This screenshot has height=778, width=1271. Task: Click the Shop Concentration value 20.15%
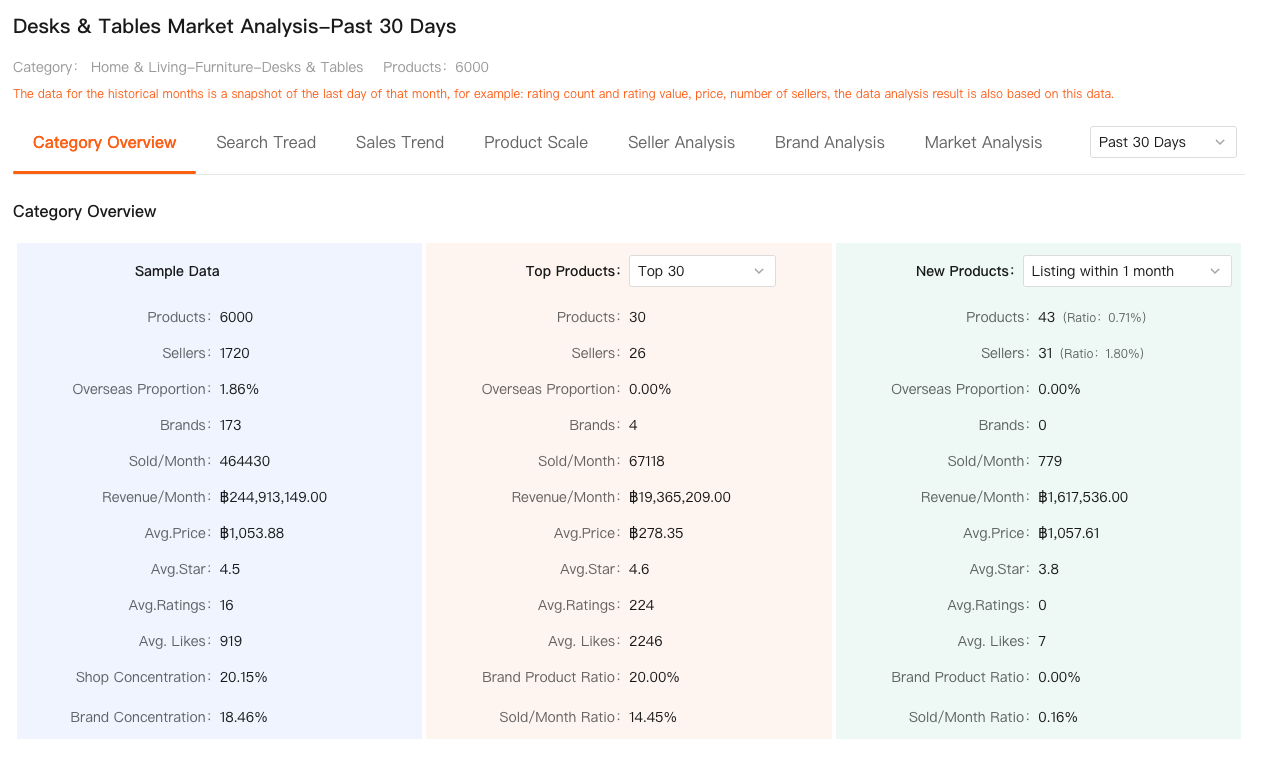coord(243,677)
